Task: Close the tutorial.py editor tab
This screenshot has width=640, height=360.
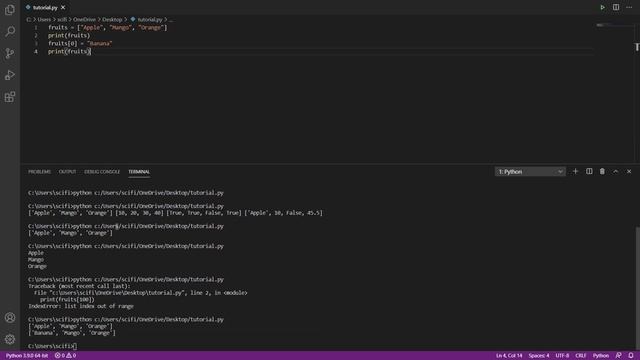Action: coord(63,7)
